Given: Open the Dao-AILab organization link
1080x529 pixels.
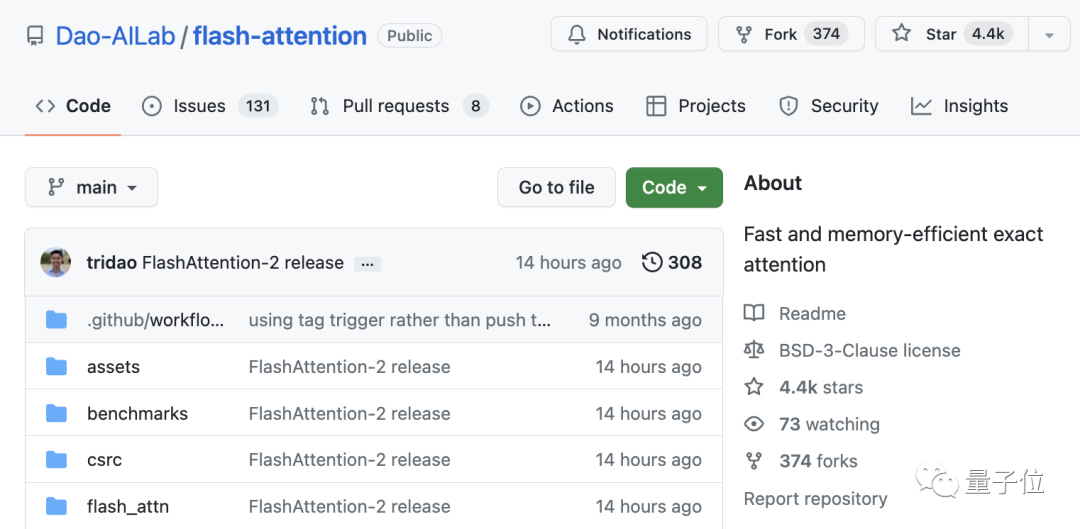Looking at the screenshot, I should click(x=115, y=36).
